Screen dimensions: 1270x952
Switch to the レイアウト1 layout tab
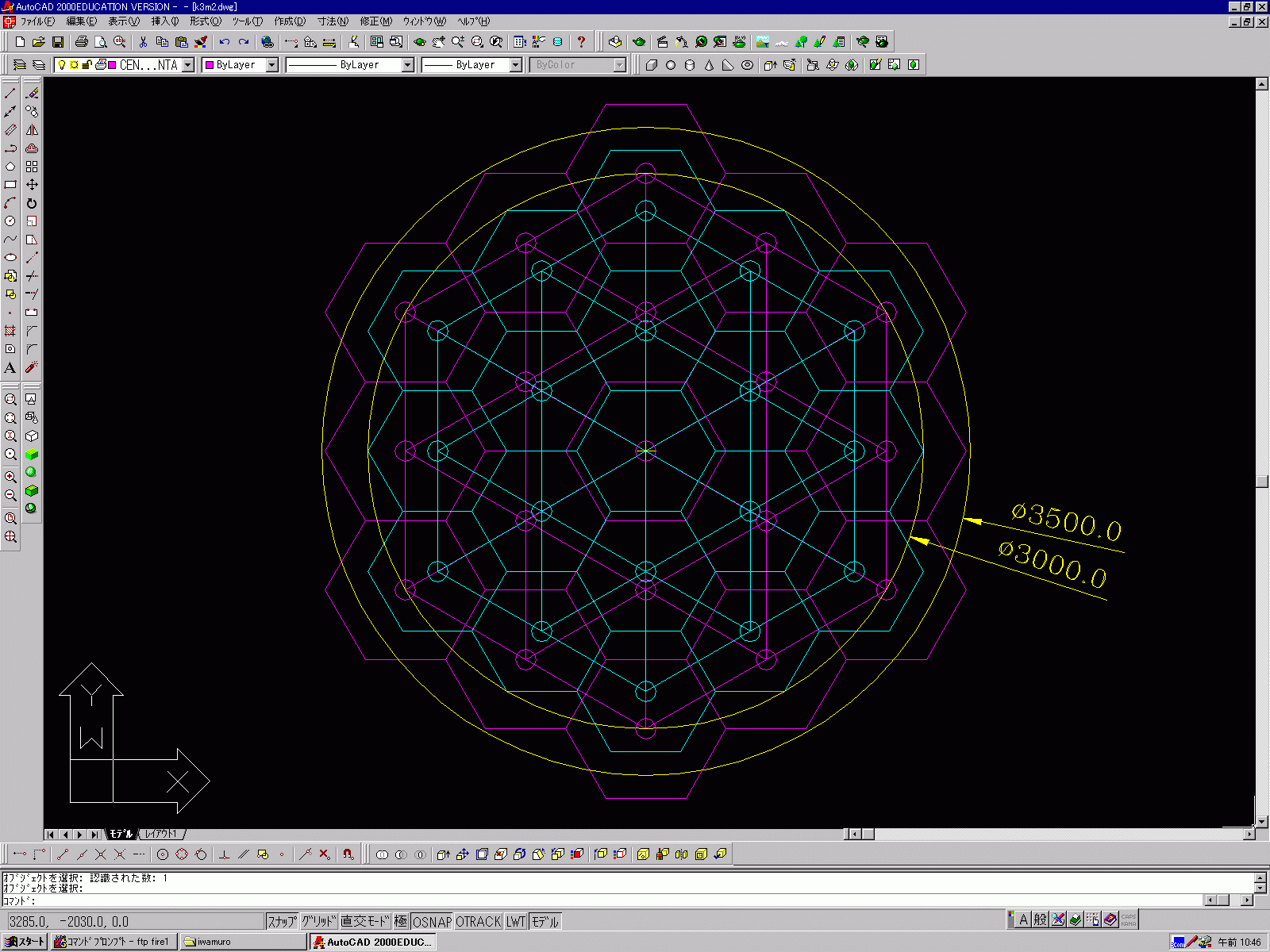(162, 834)
